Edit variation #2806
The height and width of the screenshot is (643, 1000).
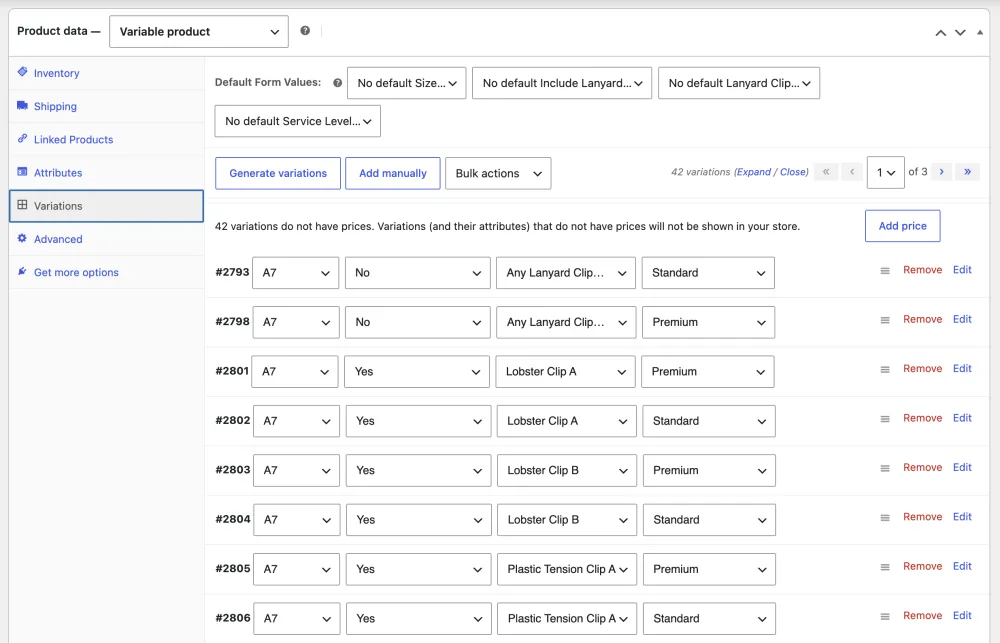click(x=962, y=616)
